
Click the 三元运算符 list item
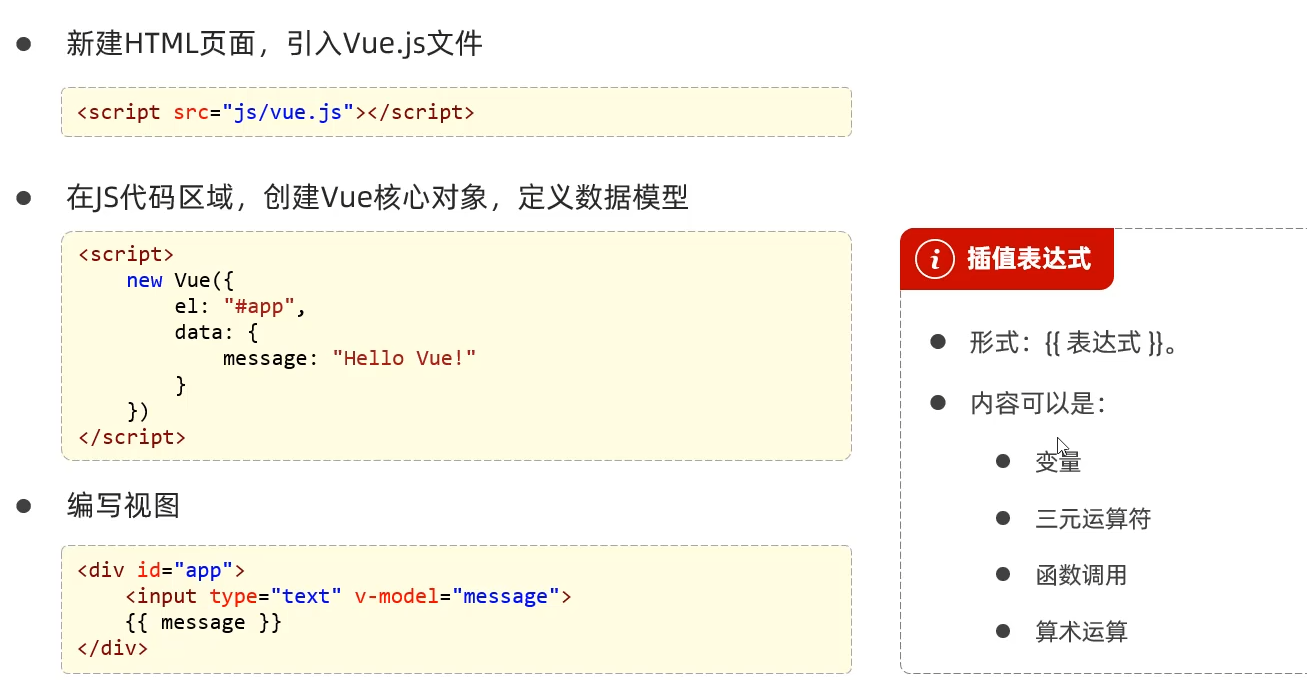click(1093, 518)
